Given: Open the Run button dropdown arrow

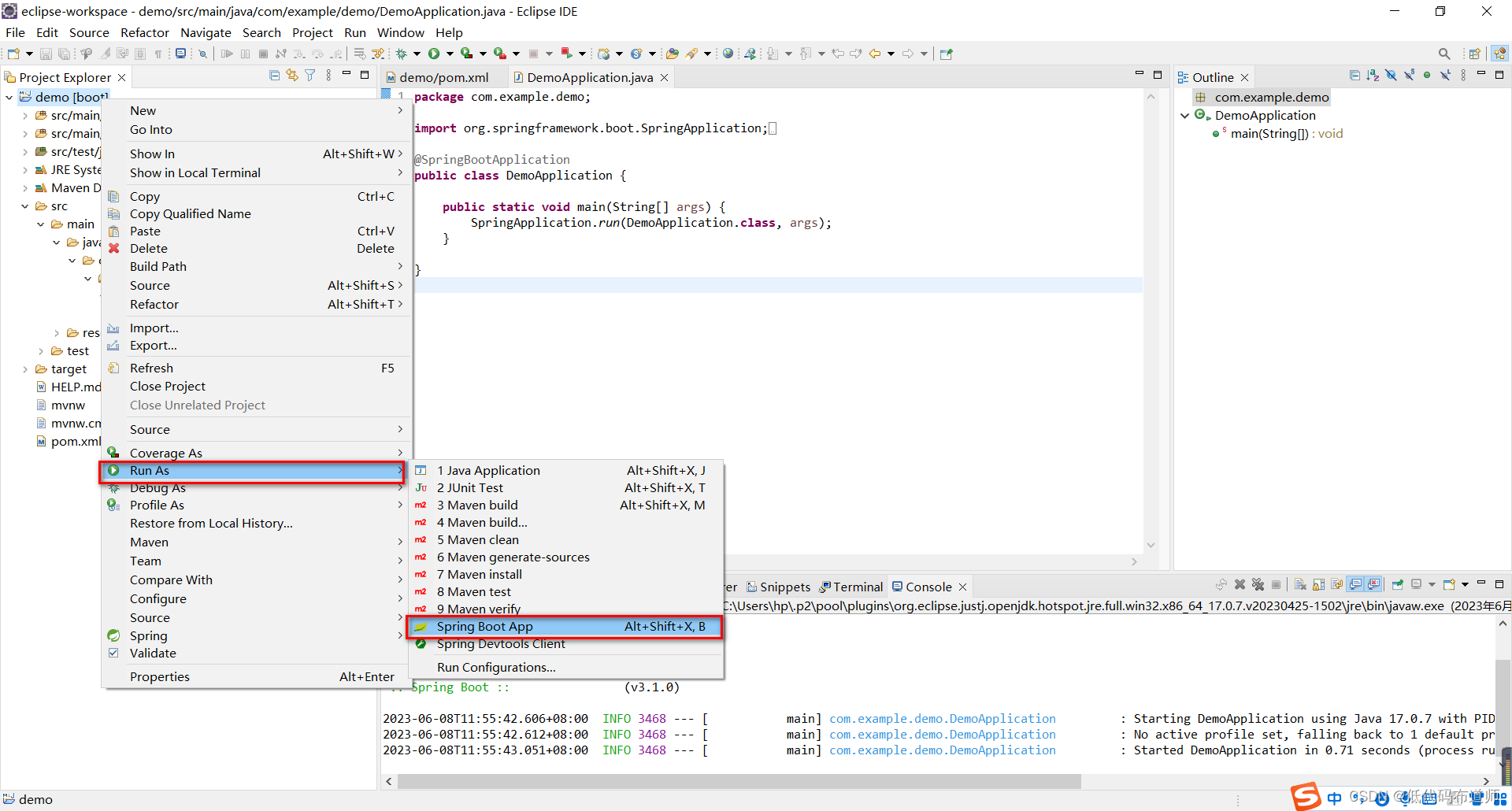Looking at the screenshot, I should click(x=450, y=54).
